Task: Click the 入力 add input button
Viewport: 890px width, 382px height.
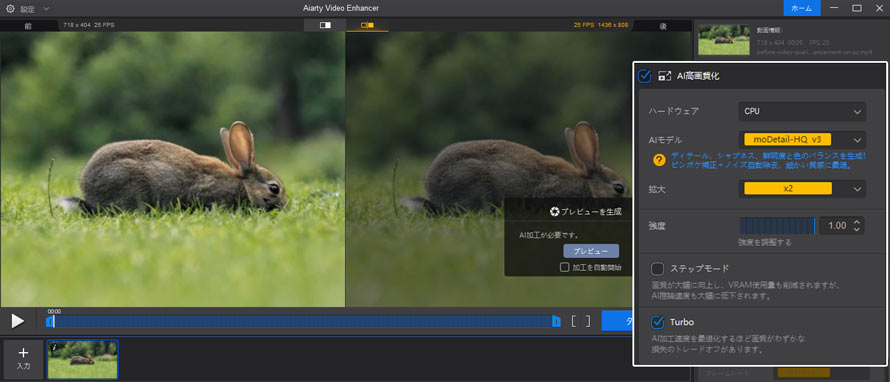Action: (23, 359)
